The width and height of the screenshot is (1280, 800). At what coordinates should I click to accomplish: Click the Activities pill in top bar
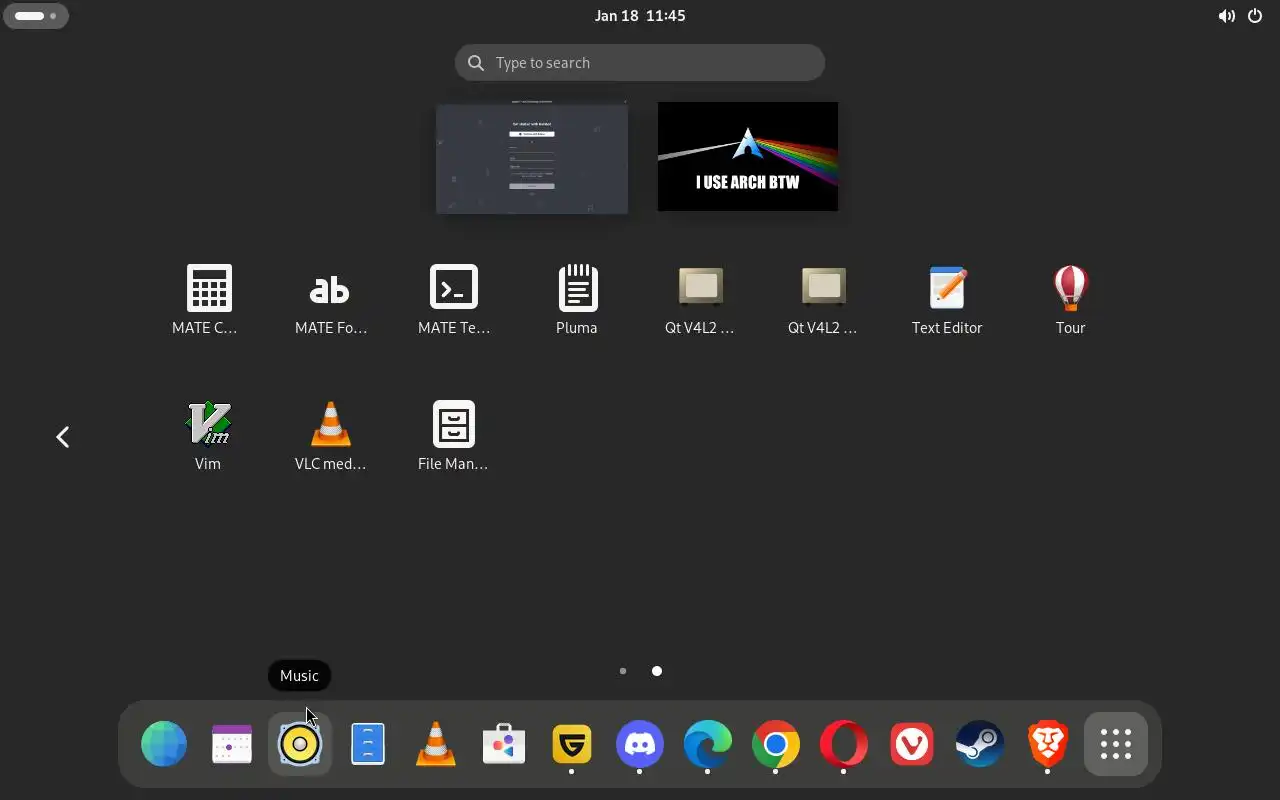click(37, 16)
